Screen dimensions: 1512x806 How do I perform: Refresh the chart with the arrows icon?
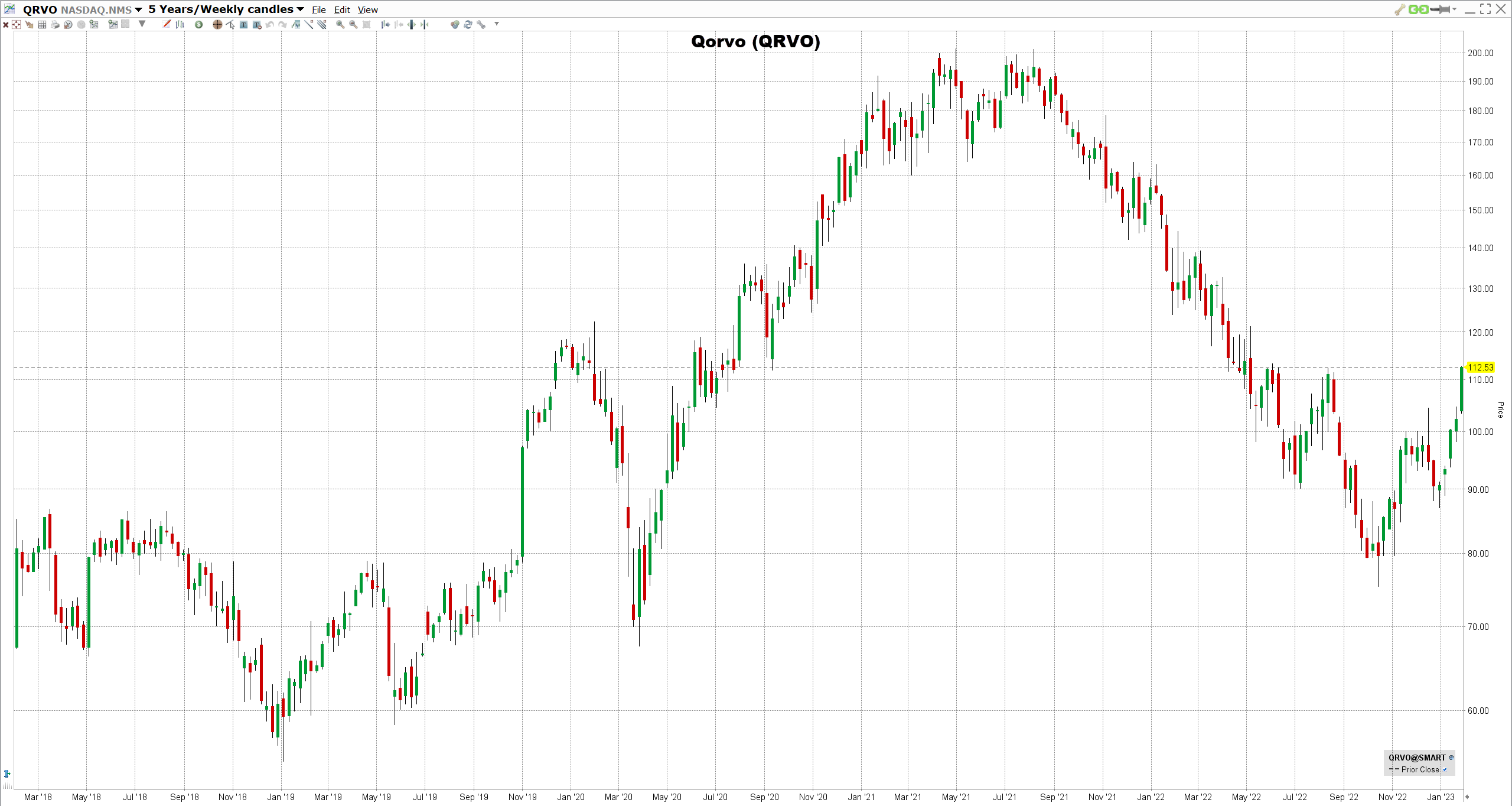[468, 25]
